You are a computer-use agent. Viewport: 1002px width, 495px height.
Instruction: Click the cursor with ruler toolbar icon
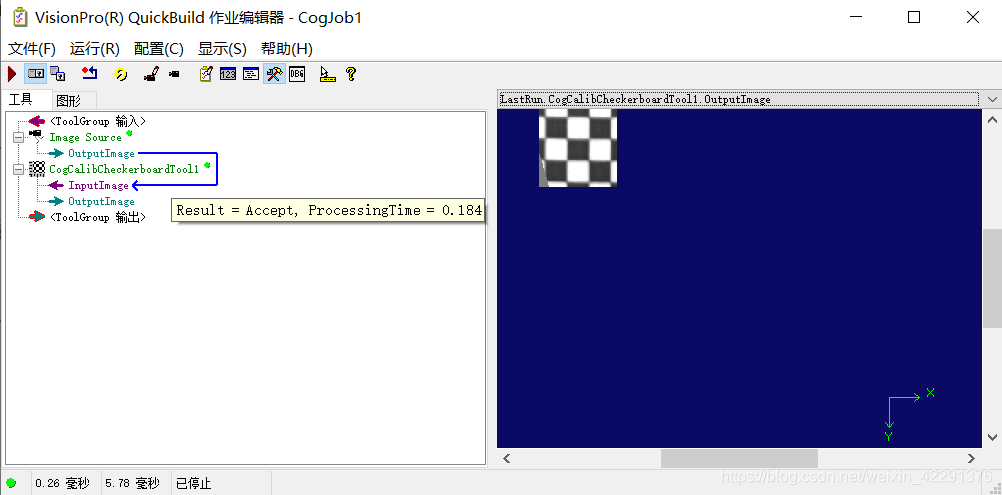coord(327,74)
